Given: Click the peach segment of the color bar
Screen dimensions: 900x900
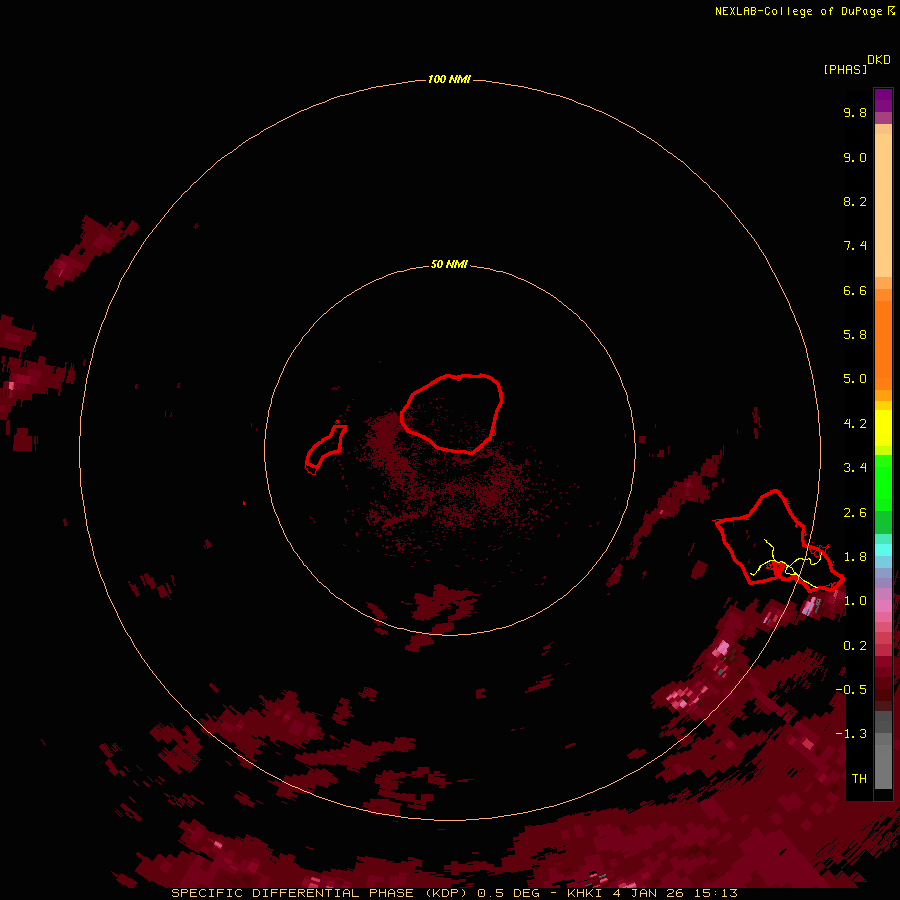Looking at the screenshot, I should pyautogui.click(x=883, y=207).
